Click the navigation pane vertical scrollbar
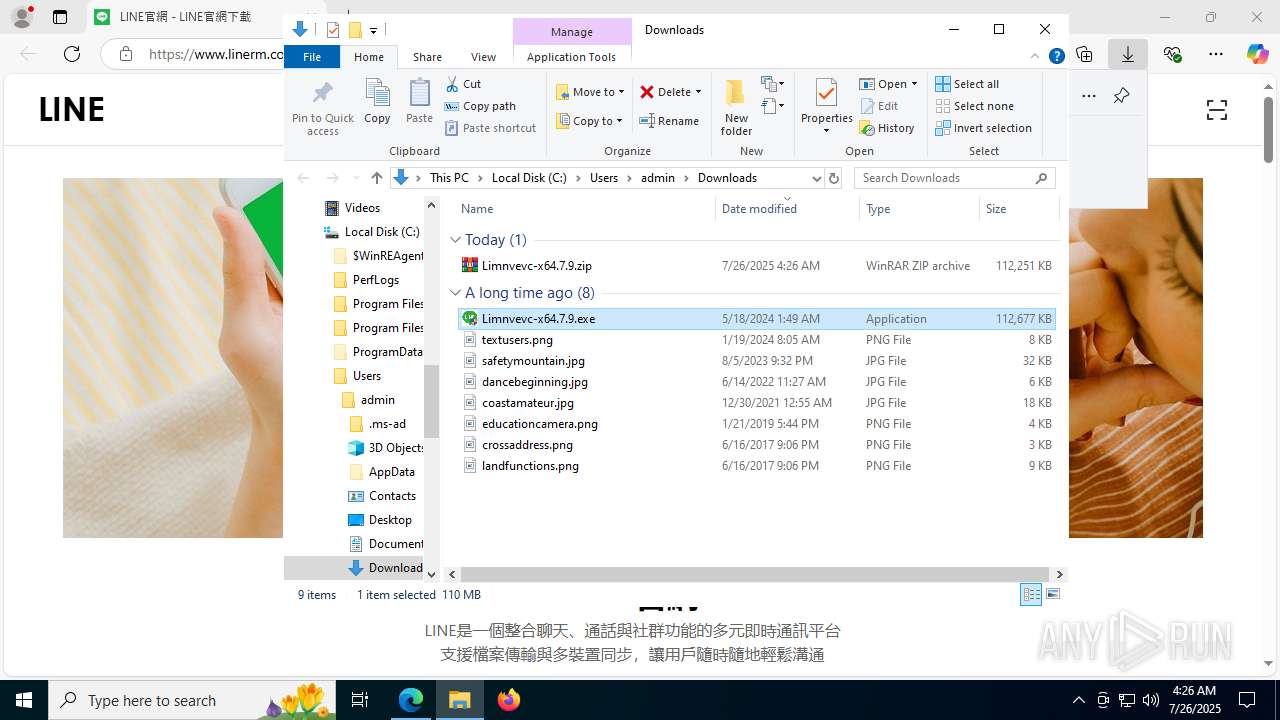This screenshot has height=720, width=1280. [x=432, y=400]
